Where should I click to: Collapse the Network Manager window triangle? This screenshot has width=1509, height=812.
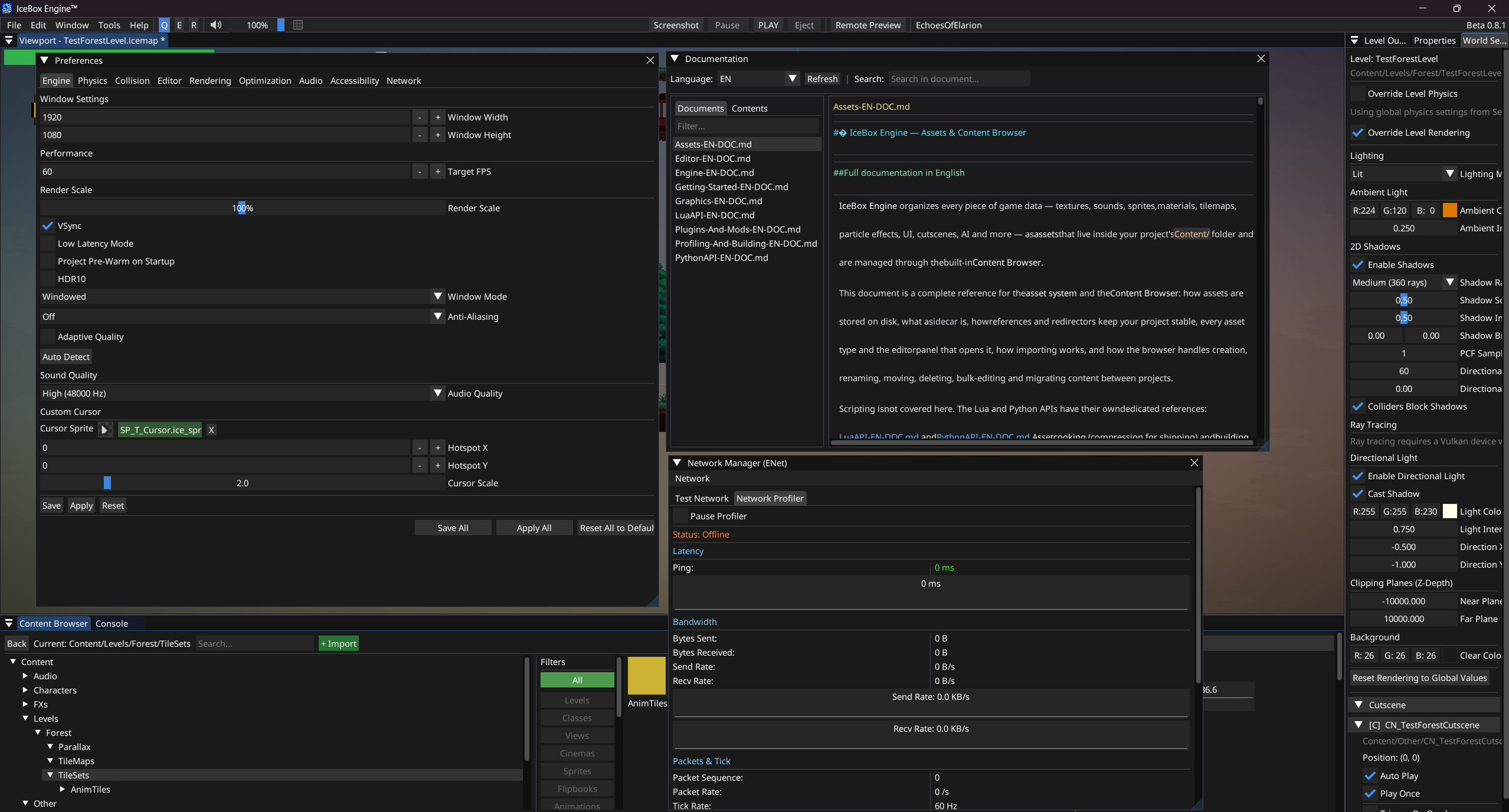[677, 463]
